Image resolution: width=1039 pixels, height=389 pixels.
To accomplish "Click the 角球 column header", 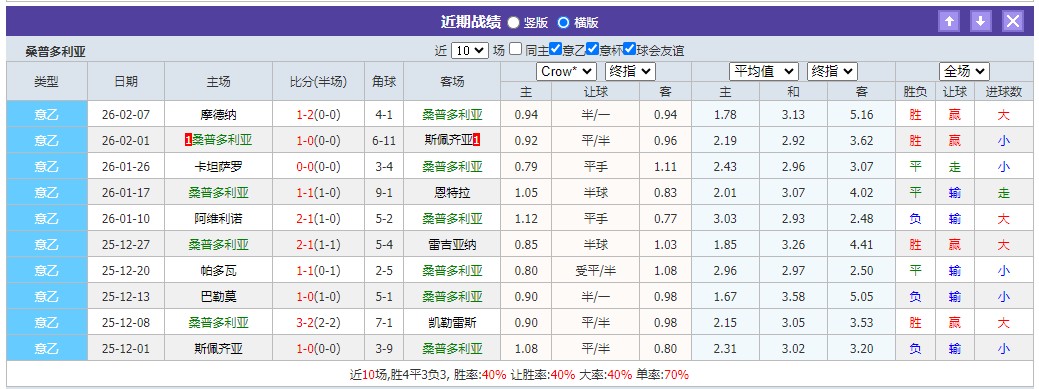I will pyautogui.click(x=384, y=82).
